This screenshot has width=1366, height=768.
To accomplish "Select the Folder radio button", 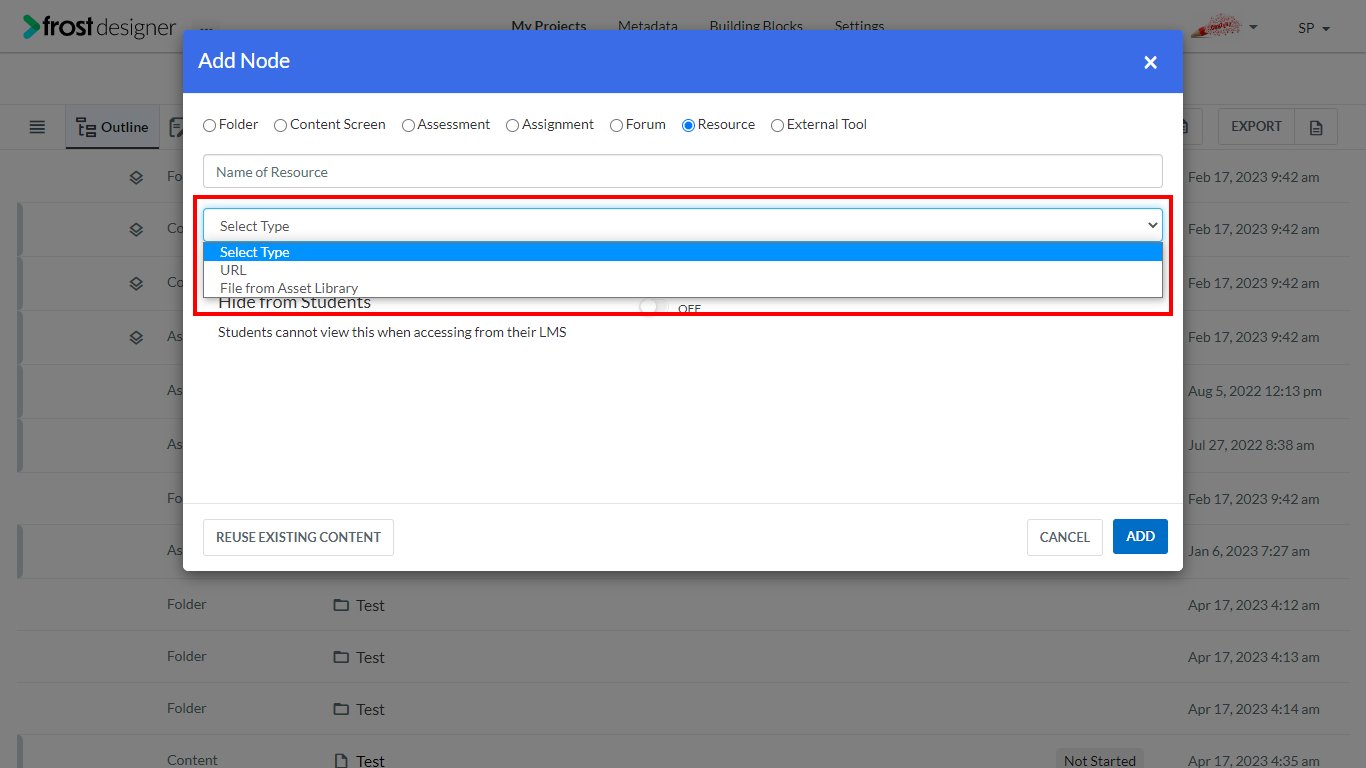I will point(209,125).
